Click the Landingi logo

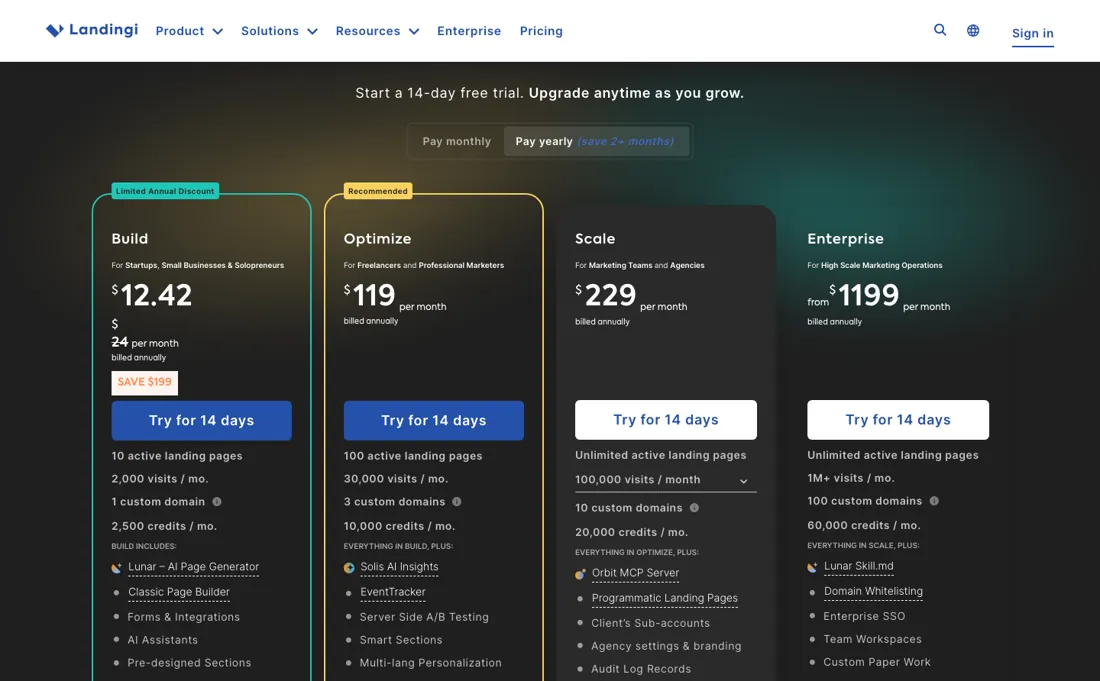coord(92,30)
